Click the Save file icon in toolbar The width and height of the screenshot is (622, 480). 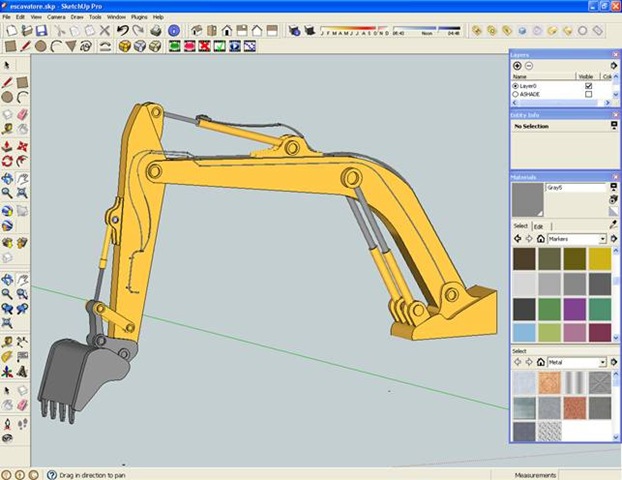(42, 31)
